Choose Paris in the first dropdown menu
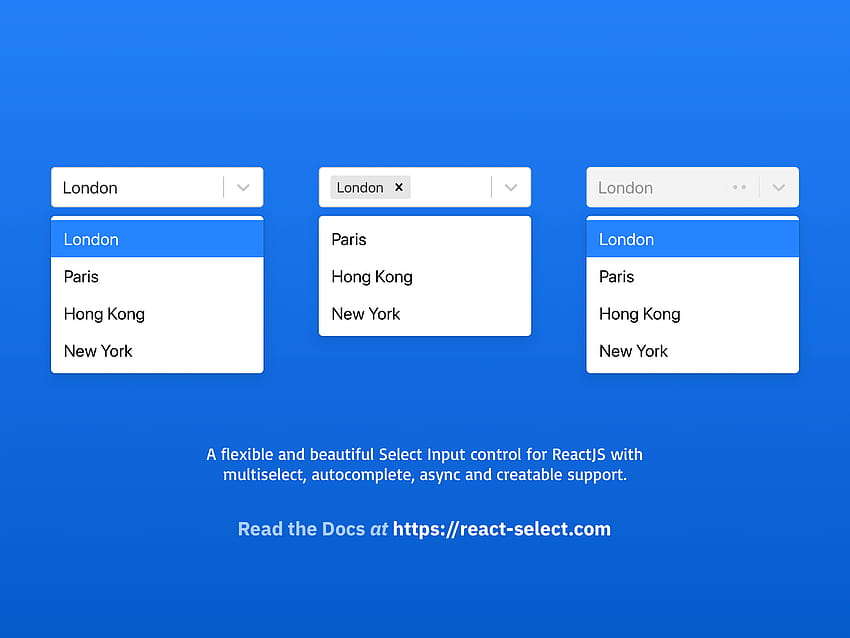This screenshot has height=638, width=850. click(157, 276)
